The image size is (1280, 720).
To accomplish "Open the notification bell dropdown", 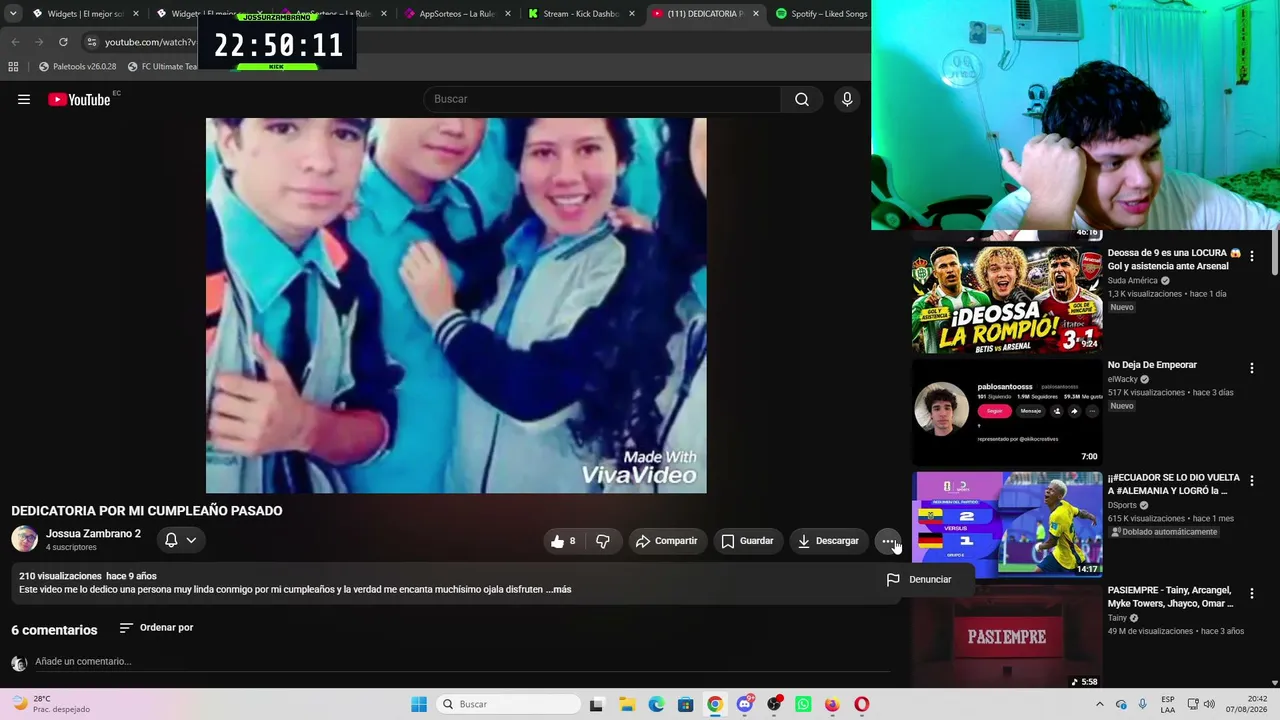I will 180,540.
